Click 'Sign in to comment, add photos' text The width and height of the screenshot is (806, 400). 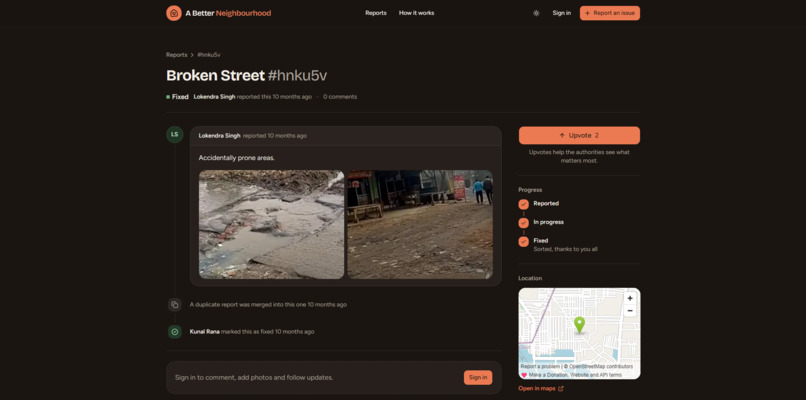pos(254,377)
